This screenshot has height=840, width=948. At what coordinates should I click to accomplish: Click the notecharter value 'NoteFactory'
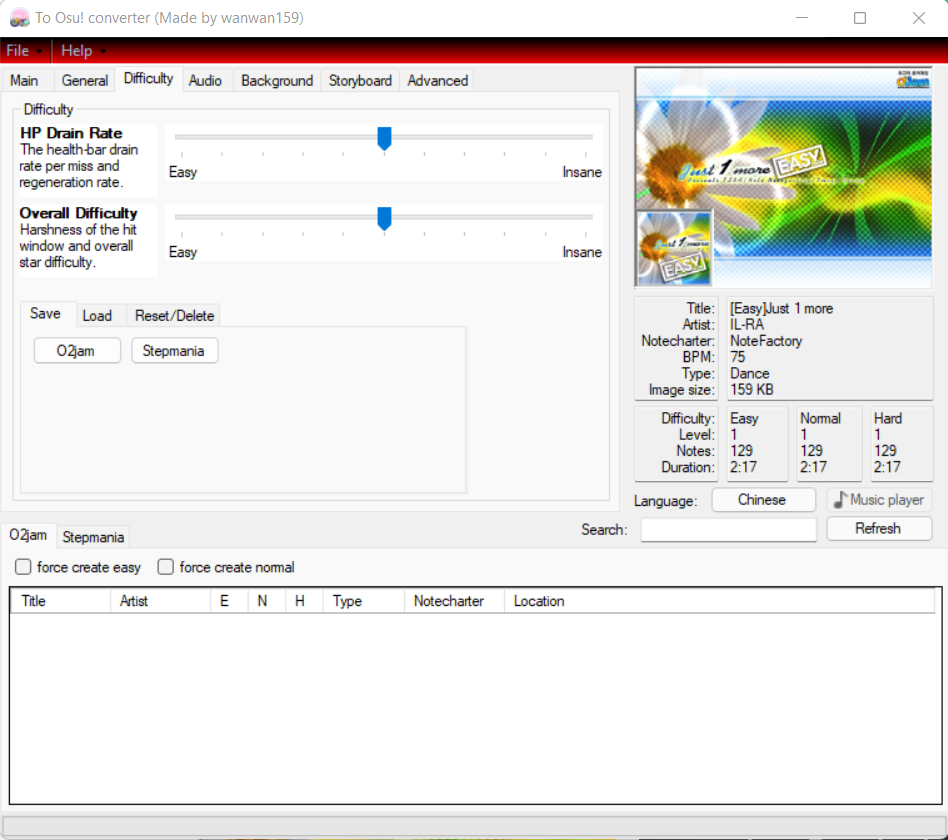[766, 341]
